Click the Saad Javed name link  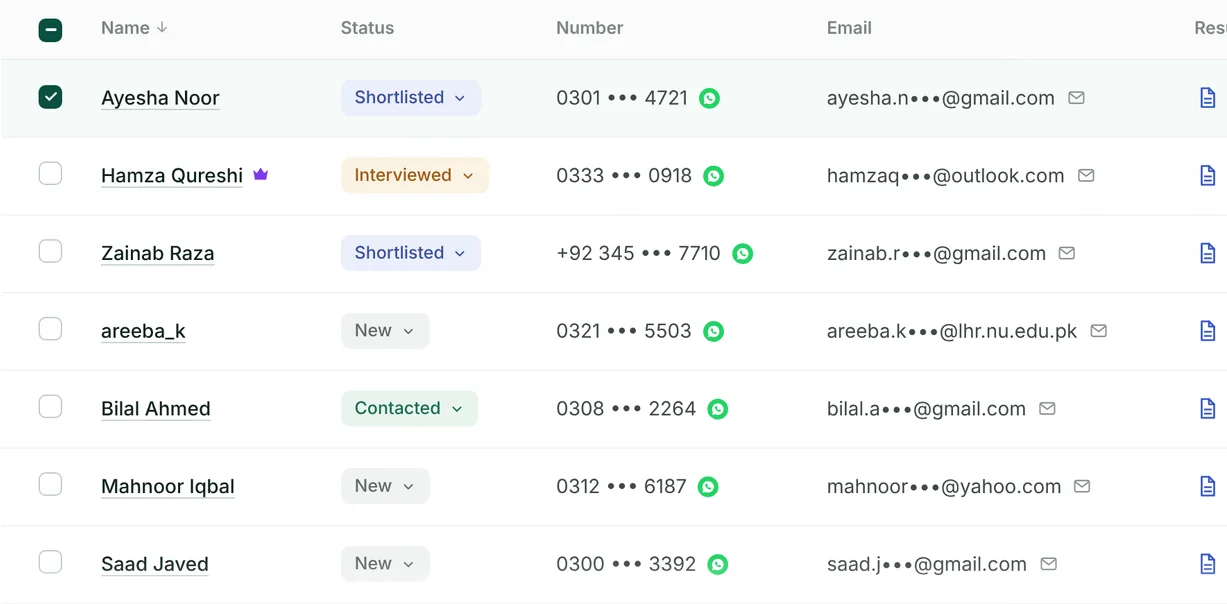pos(155,564)
